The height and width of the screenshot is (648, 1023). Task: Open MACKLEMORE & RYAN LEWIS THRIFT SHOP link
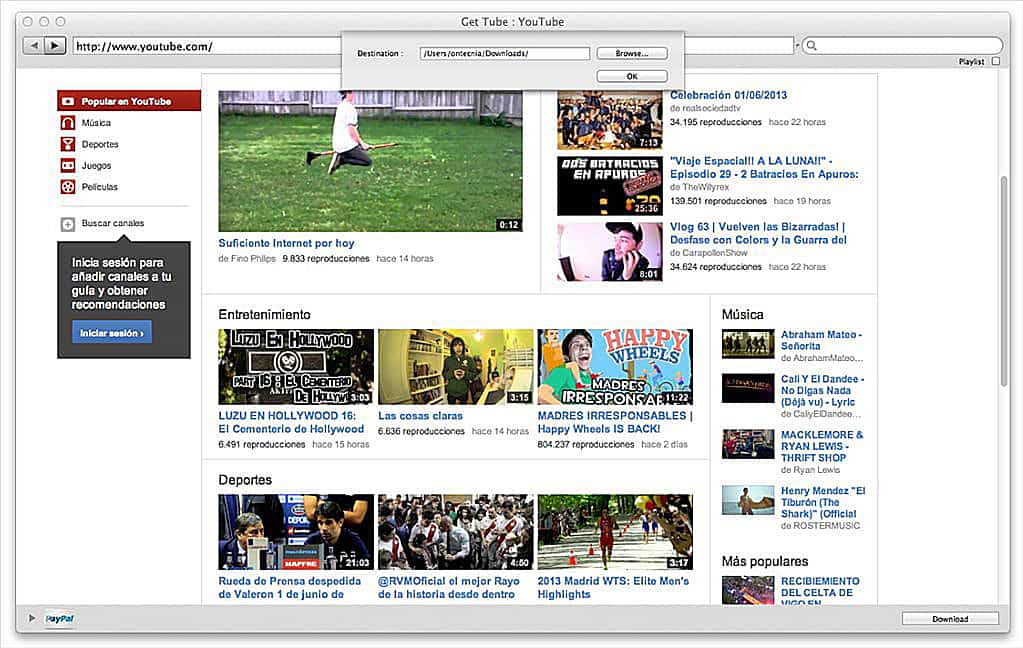click(822, 446)
